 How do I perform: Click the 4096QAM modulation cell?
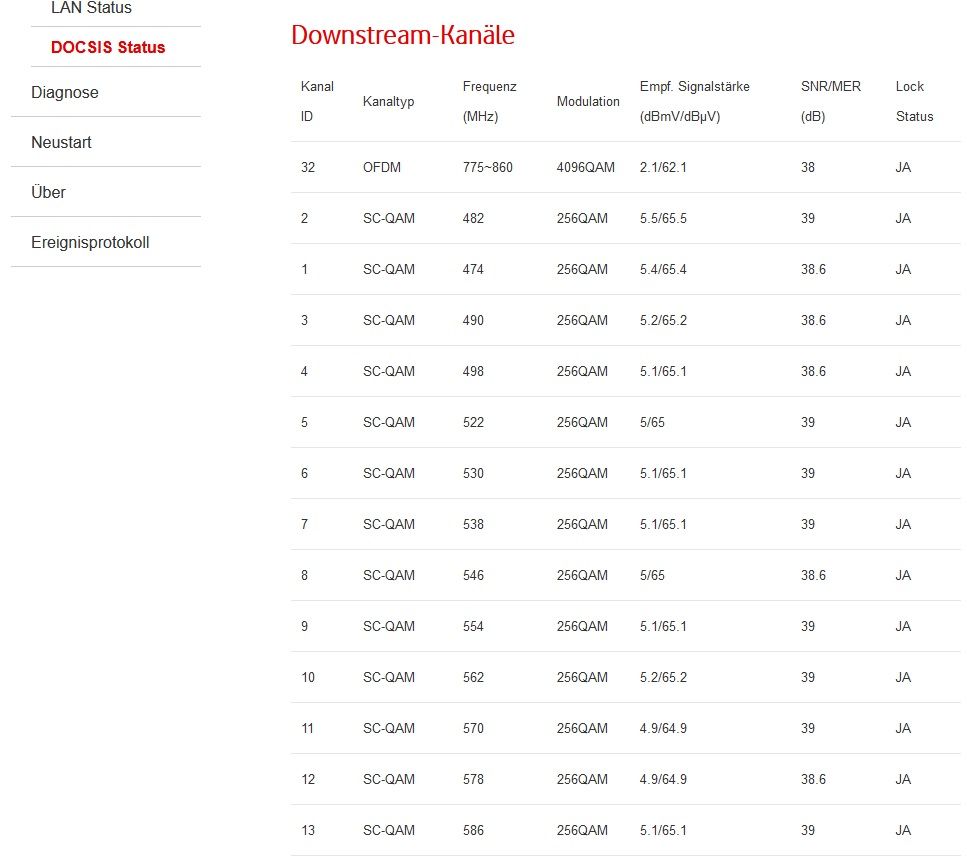[x=585, y=167]
